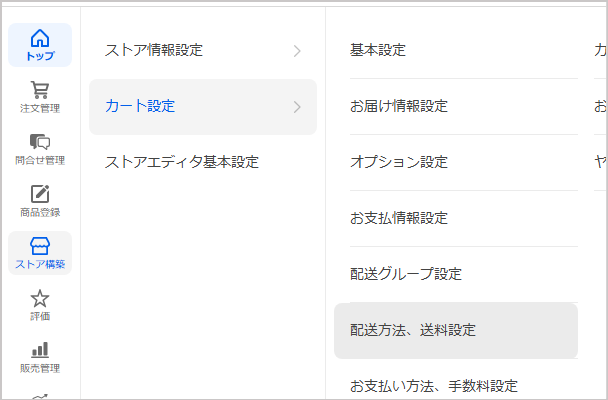Expand chevron next to カート設定
This screenshot has width=608, height=400.
coord(297,107)
